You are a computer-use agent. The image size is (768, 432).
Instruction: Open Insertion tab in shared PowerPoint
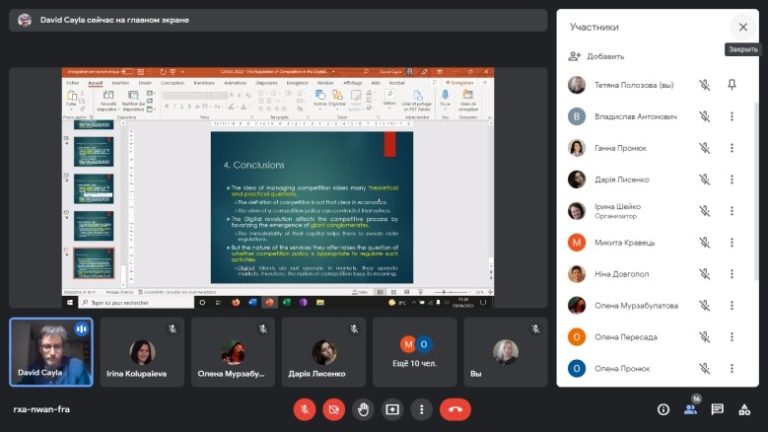pyautogui.click(x=120, y=83)
